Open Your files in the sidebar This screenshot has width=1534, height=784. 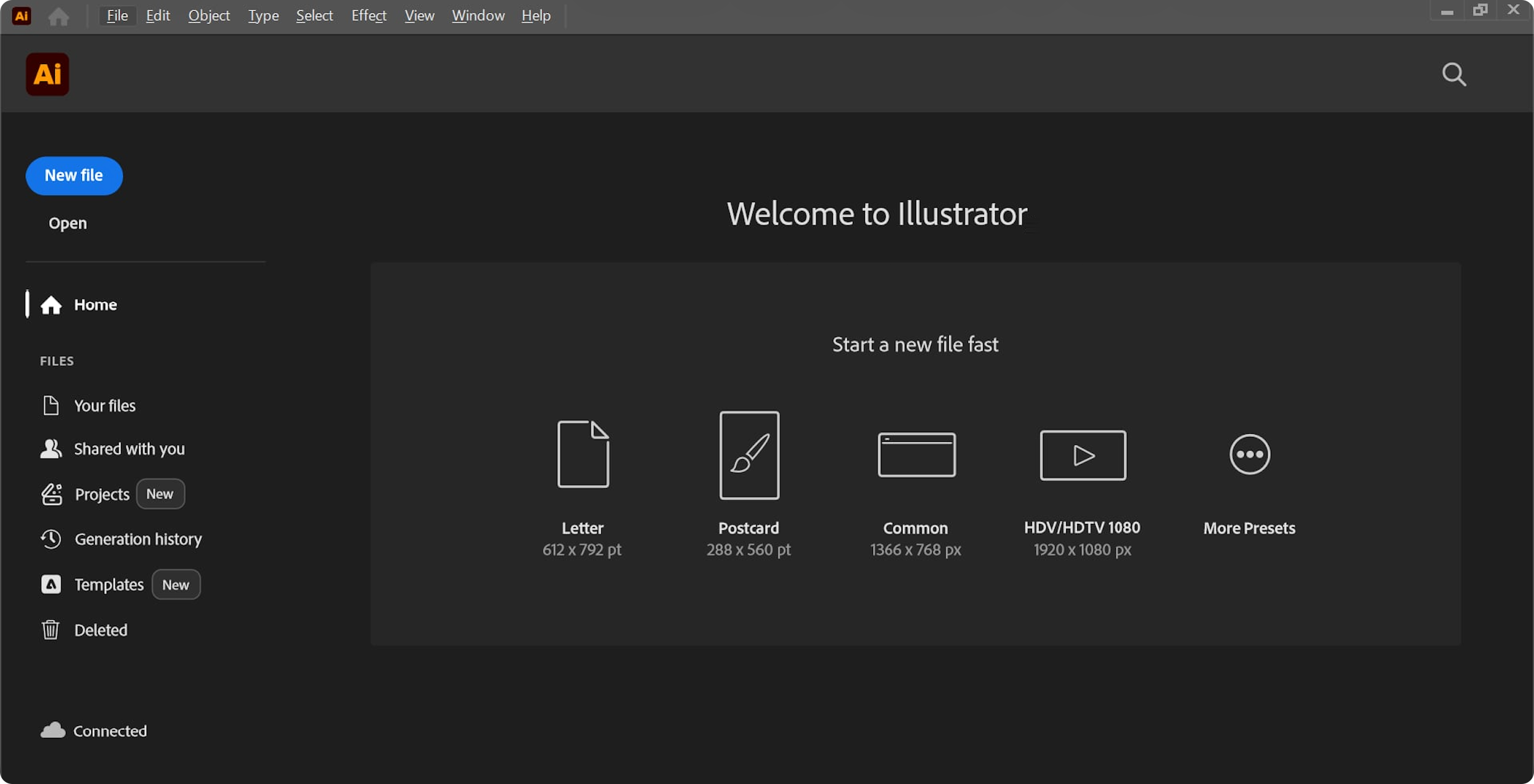coord(105,405)
